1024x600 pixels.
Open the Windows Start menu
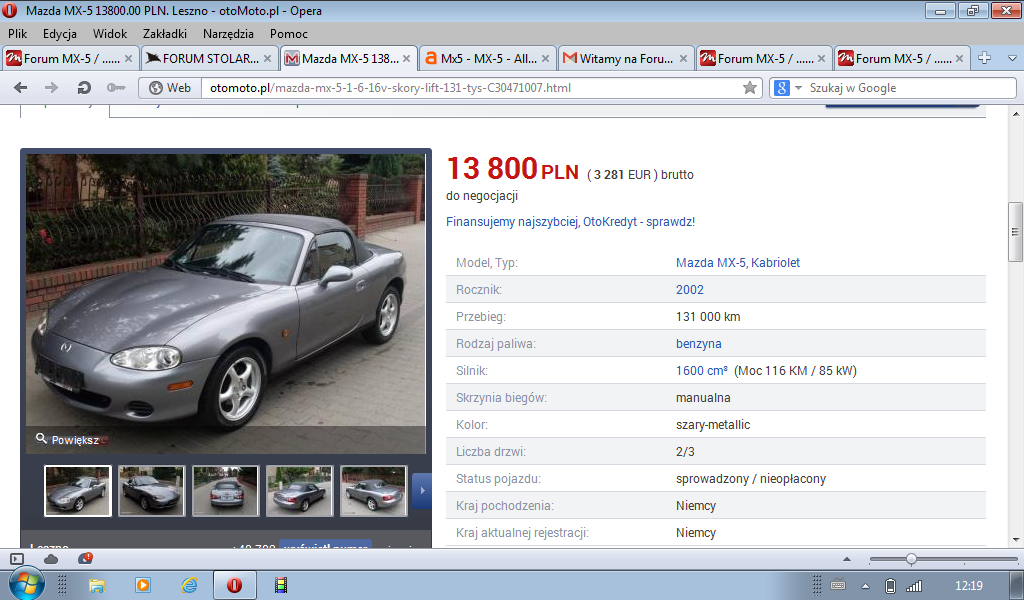pyautogui.click(x=26, y=584)
